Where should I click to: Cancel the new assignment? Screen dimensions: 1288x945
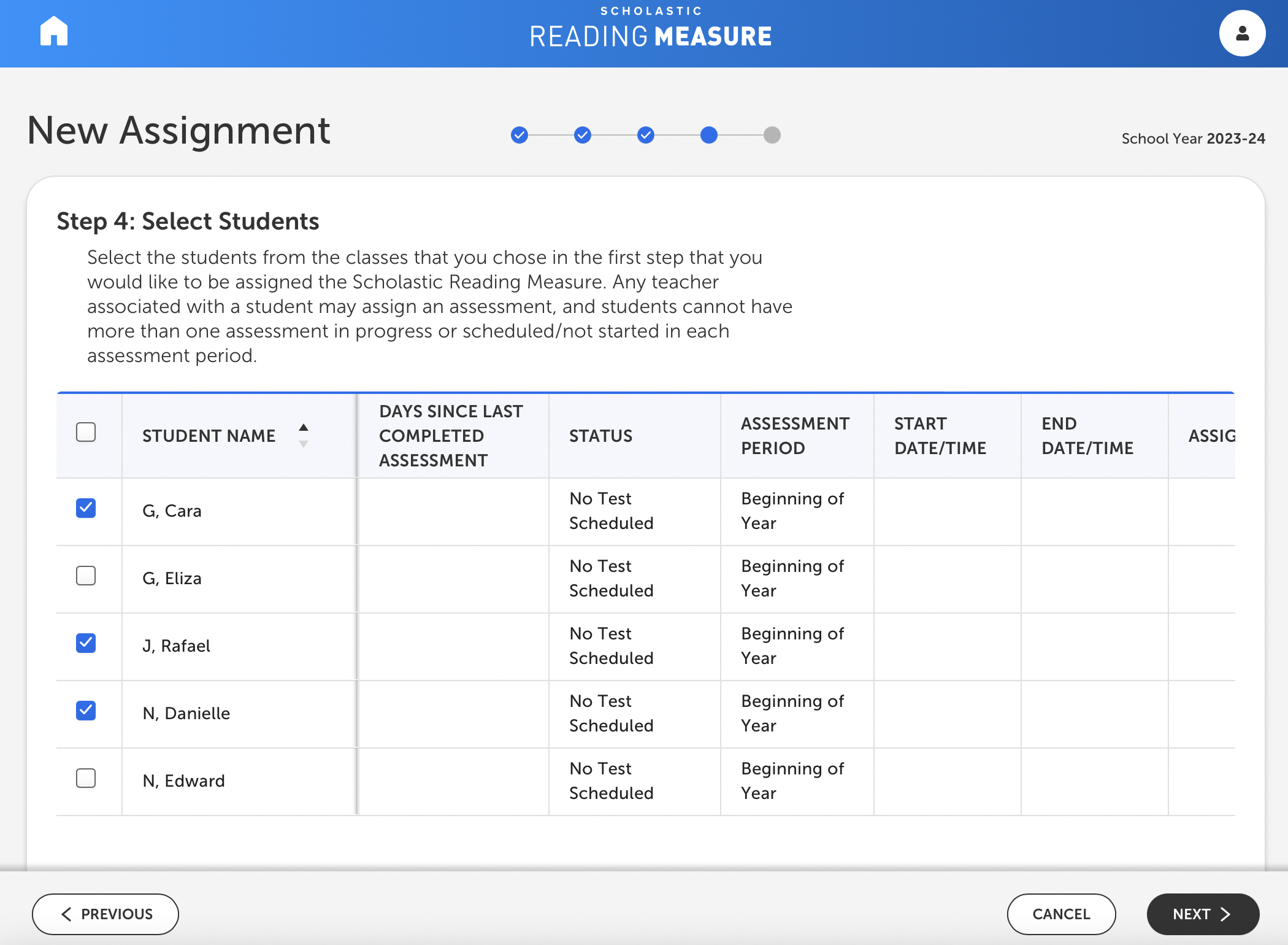[1061, 914]
